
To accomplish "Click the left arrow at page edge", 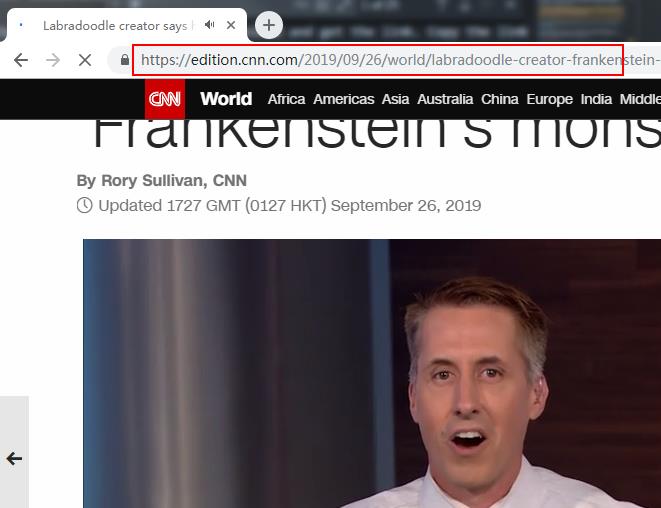I will (14, 459).
